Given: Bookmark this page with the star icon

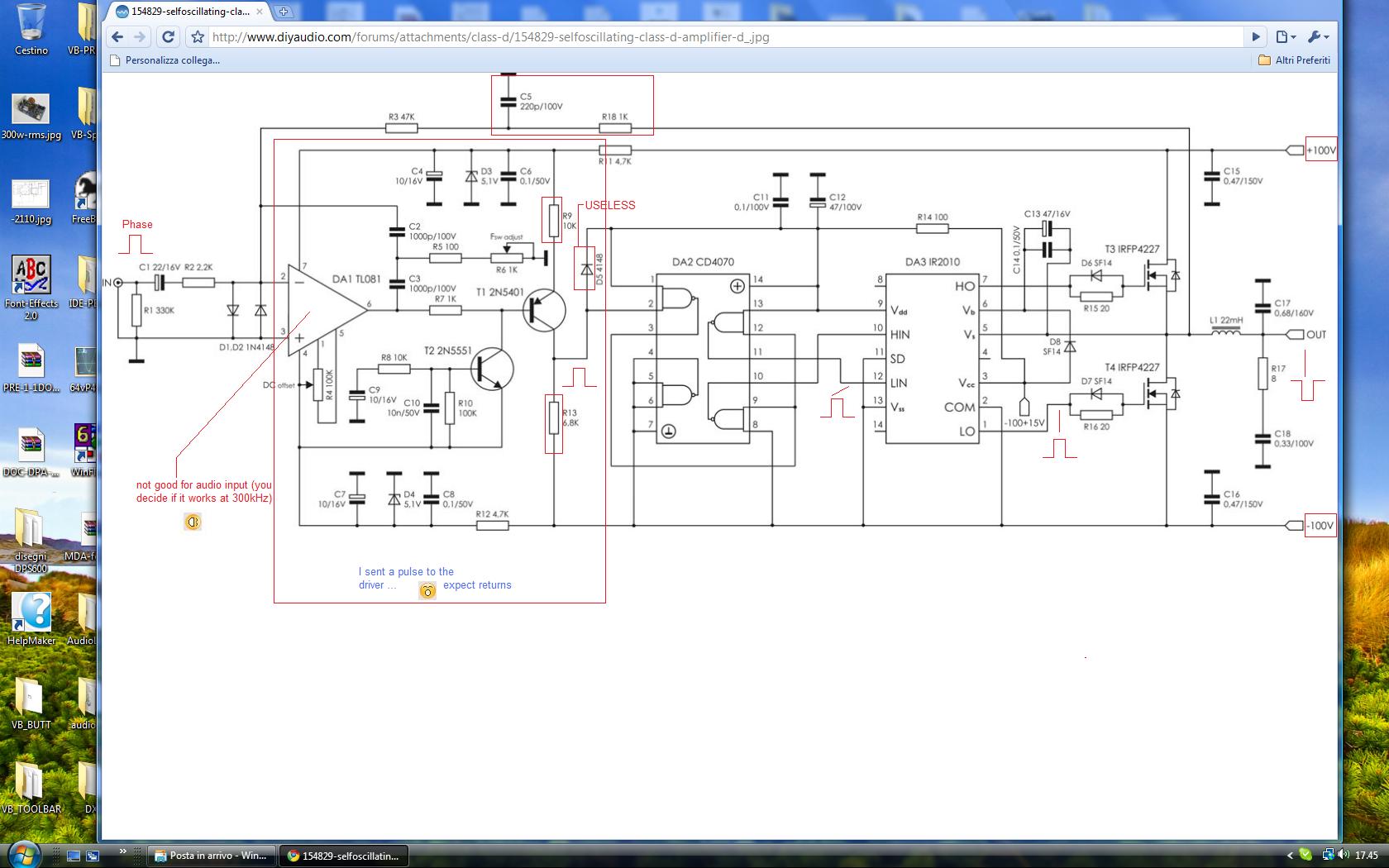Looking at the screenshot, I should [198, 36].
